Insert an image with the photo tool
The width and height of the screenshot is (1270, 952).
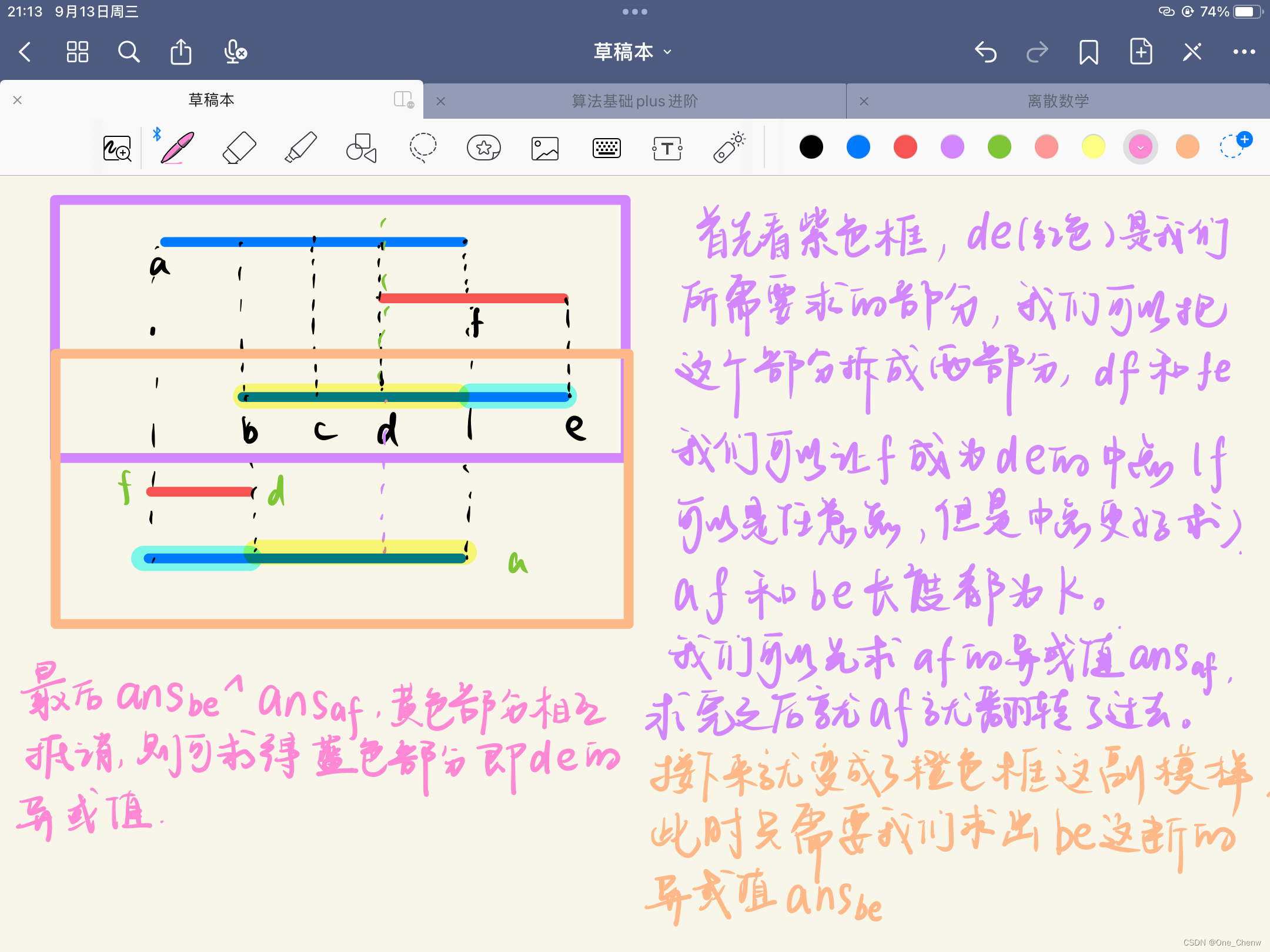(x=545, y=148)
